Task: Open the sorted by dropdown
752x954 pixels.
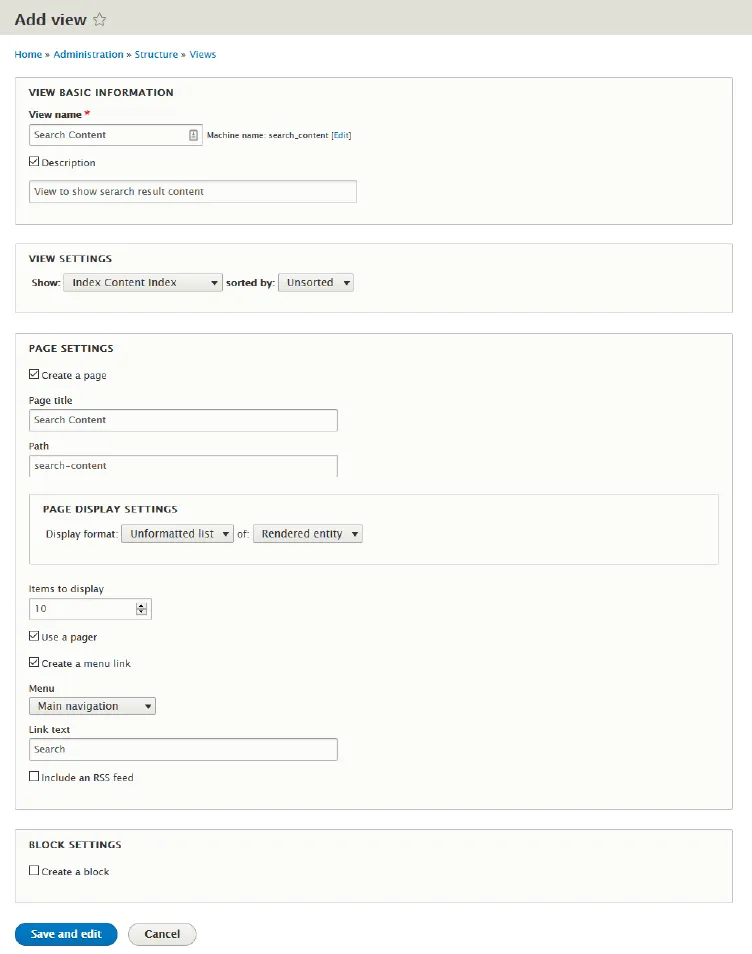Action: click(315, 282)
